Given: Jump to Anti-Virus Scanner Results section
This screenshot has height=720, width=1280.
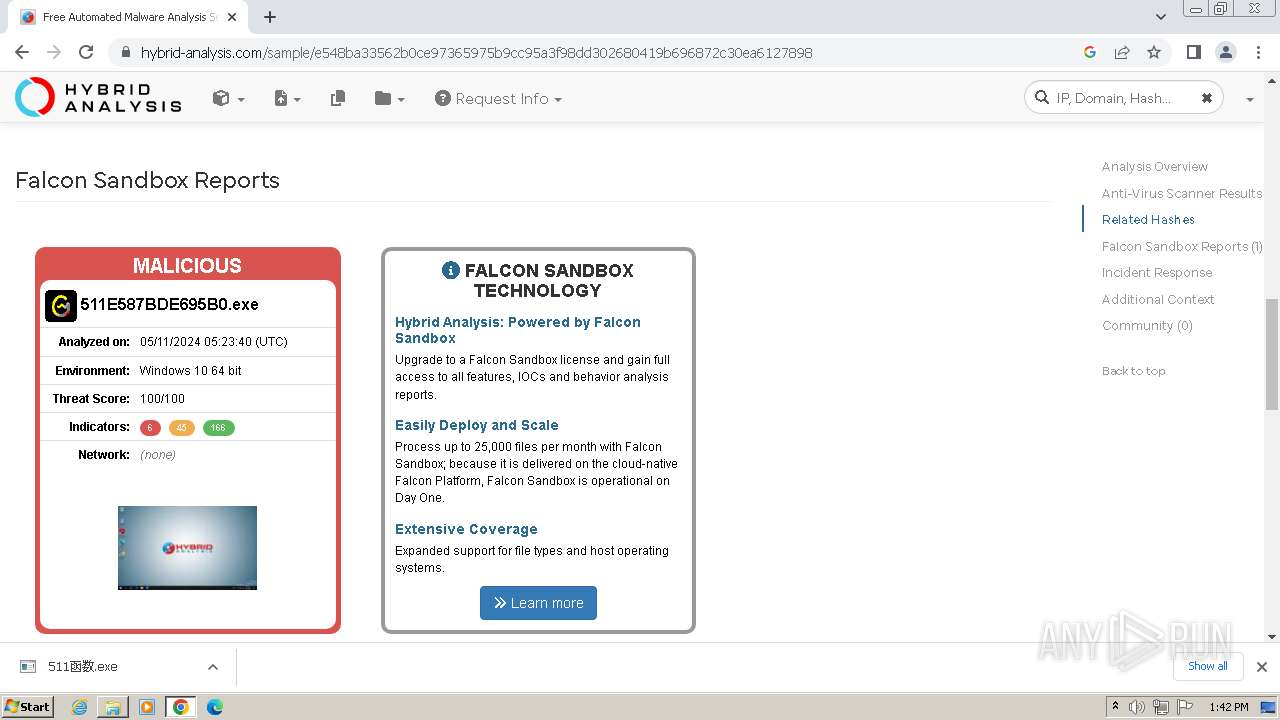Looking at the screenshot, I should [x=1182, y=193].
